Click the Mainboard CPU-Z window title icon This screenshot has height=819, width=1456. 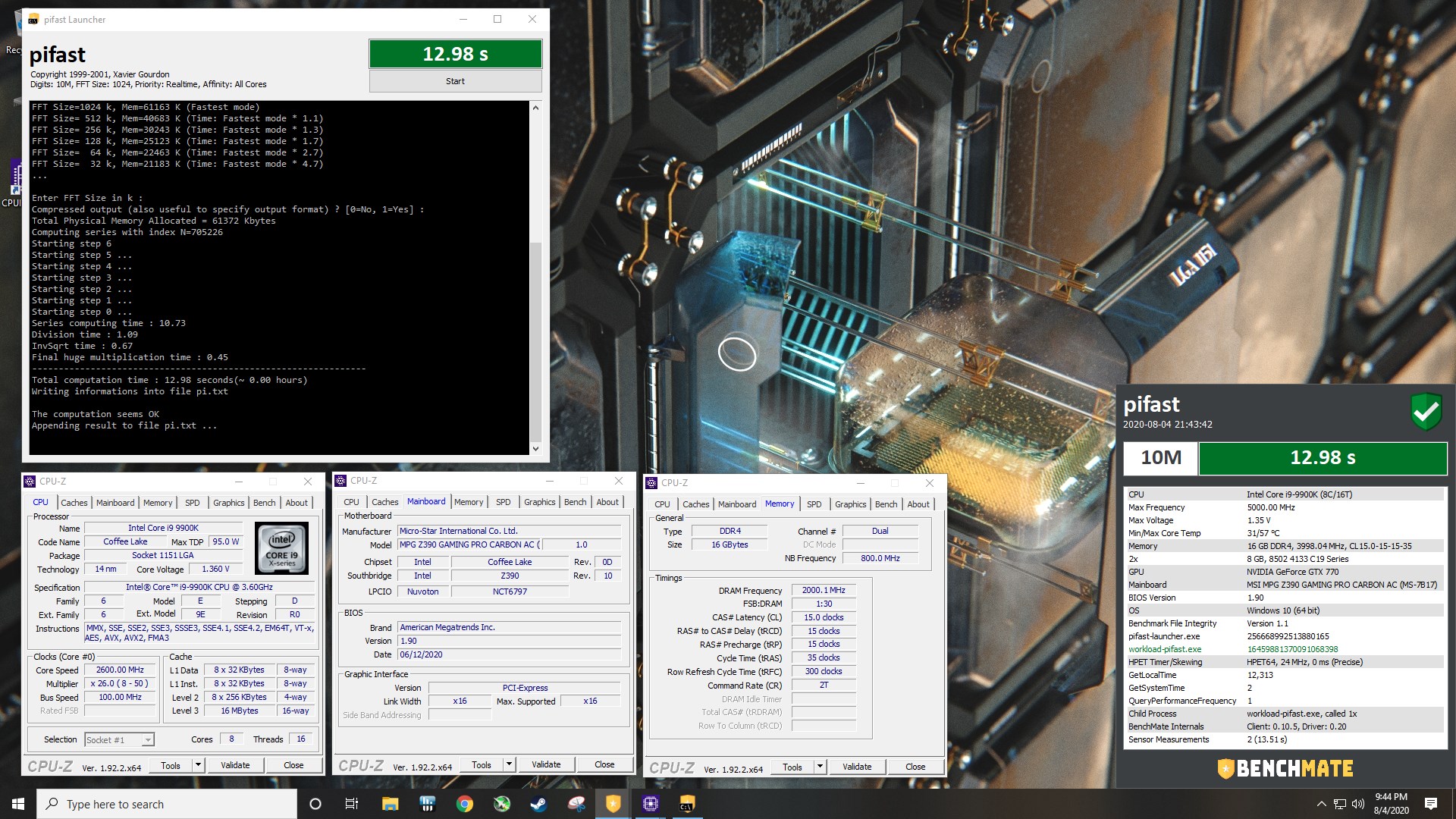coord(341,481)
